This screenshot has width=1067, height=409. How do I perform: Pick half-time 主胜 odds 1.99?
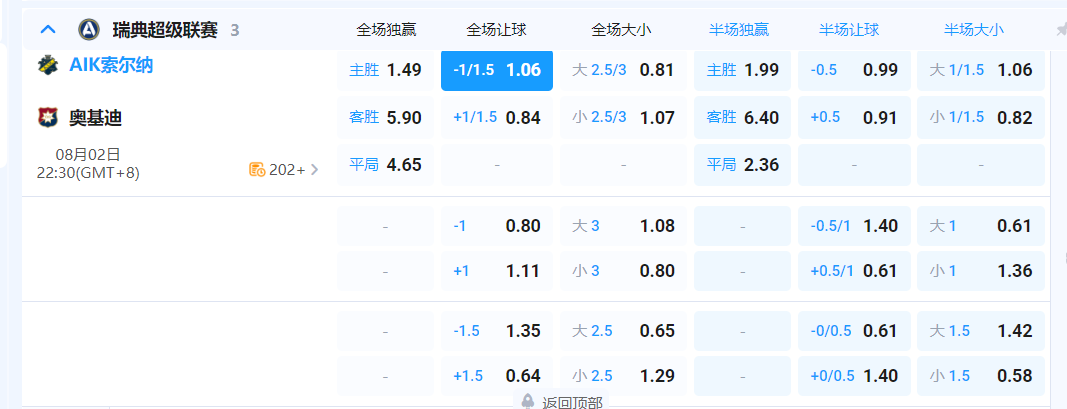click(x=742, y=70)
